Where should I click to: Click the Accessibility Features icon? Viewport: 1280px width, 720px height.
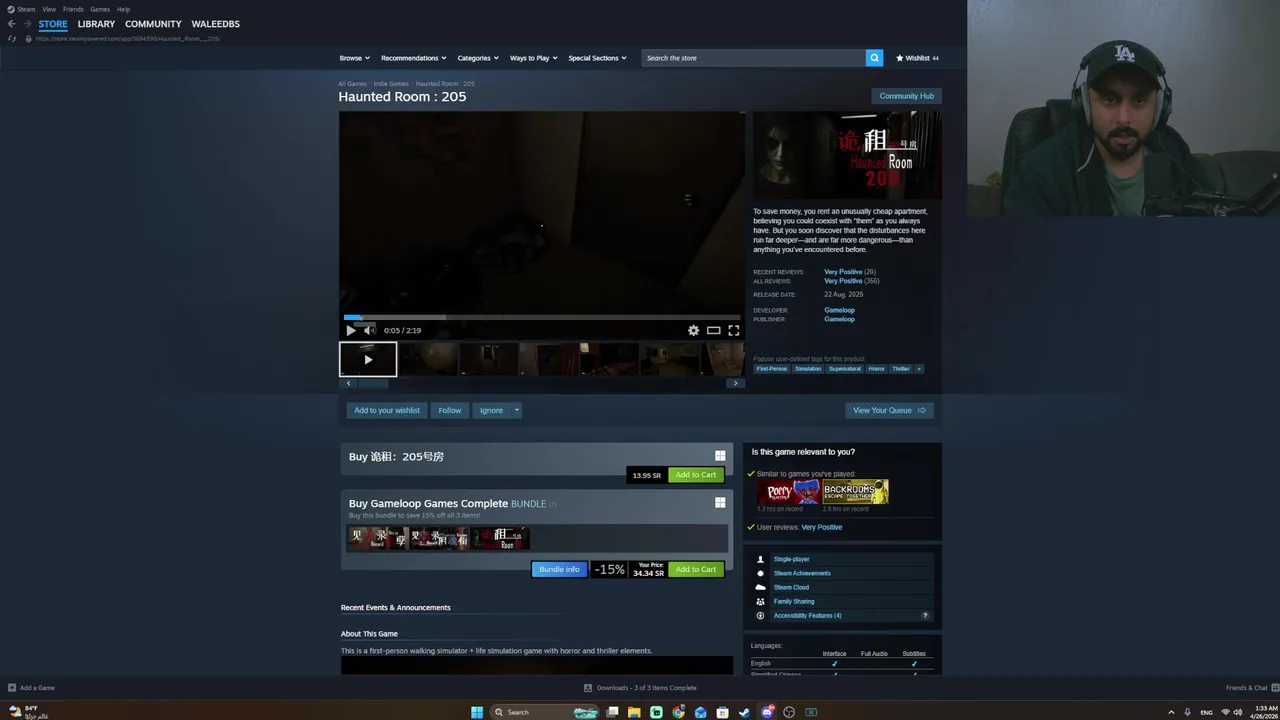760,615
